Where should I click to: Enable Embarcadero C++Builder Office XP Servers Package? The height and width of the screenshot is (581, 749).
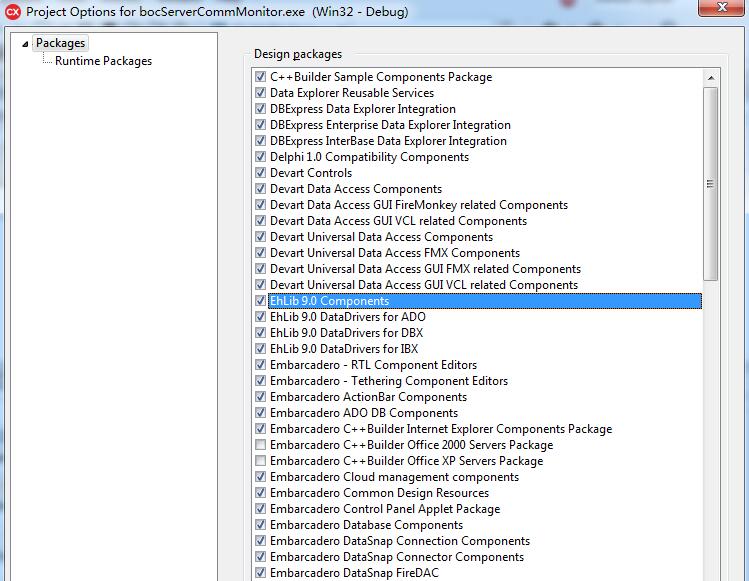[261, 461]
